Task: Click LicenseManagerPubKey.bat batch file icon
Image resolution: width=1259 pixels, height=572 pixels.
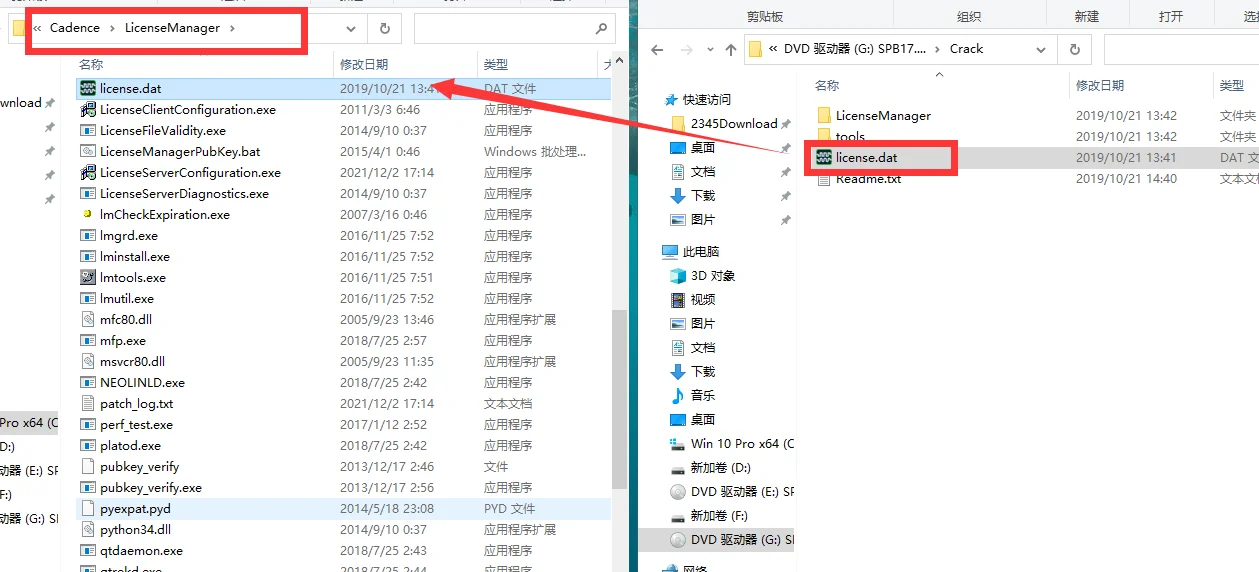Action: pyautogui.click(x=88, y=152)
